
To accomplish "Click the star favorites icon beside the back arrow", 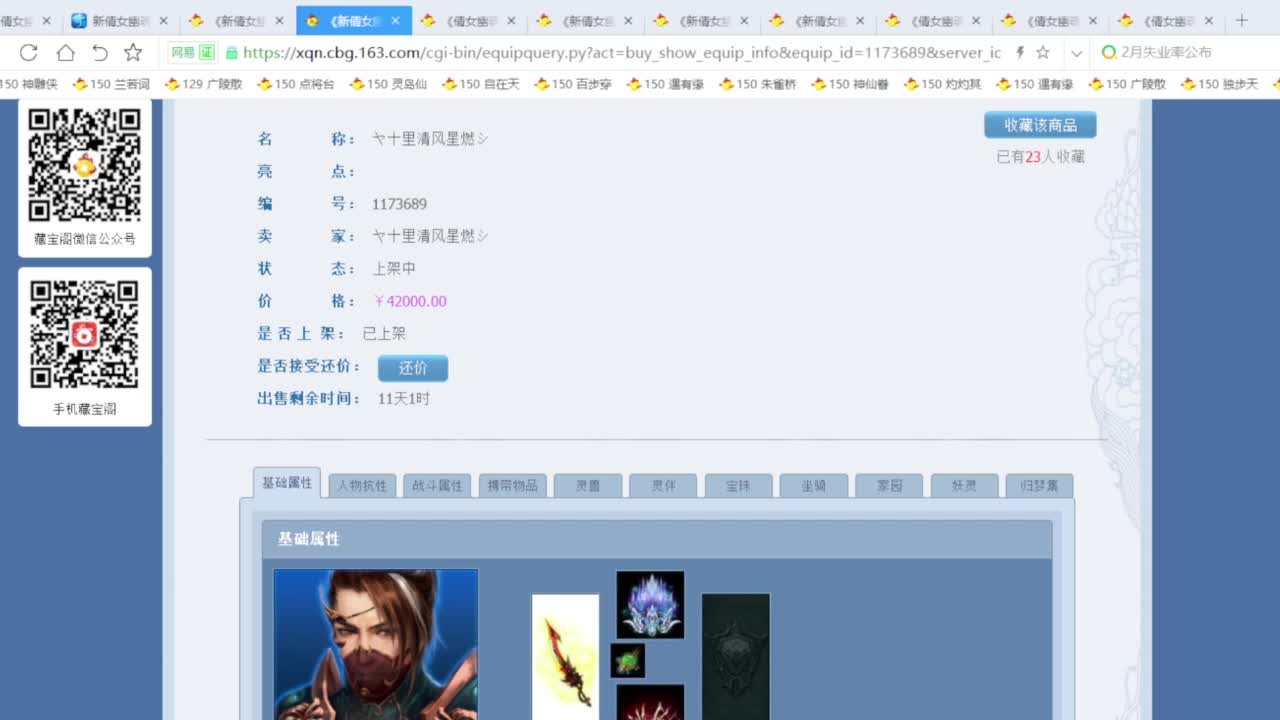I will click(133, 53).
